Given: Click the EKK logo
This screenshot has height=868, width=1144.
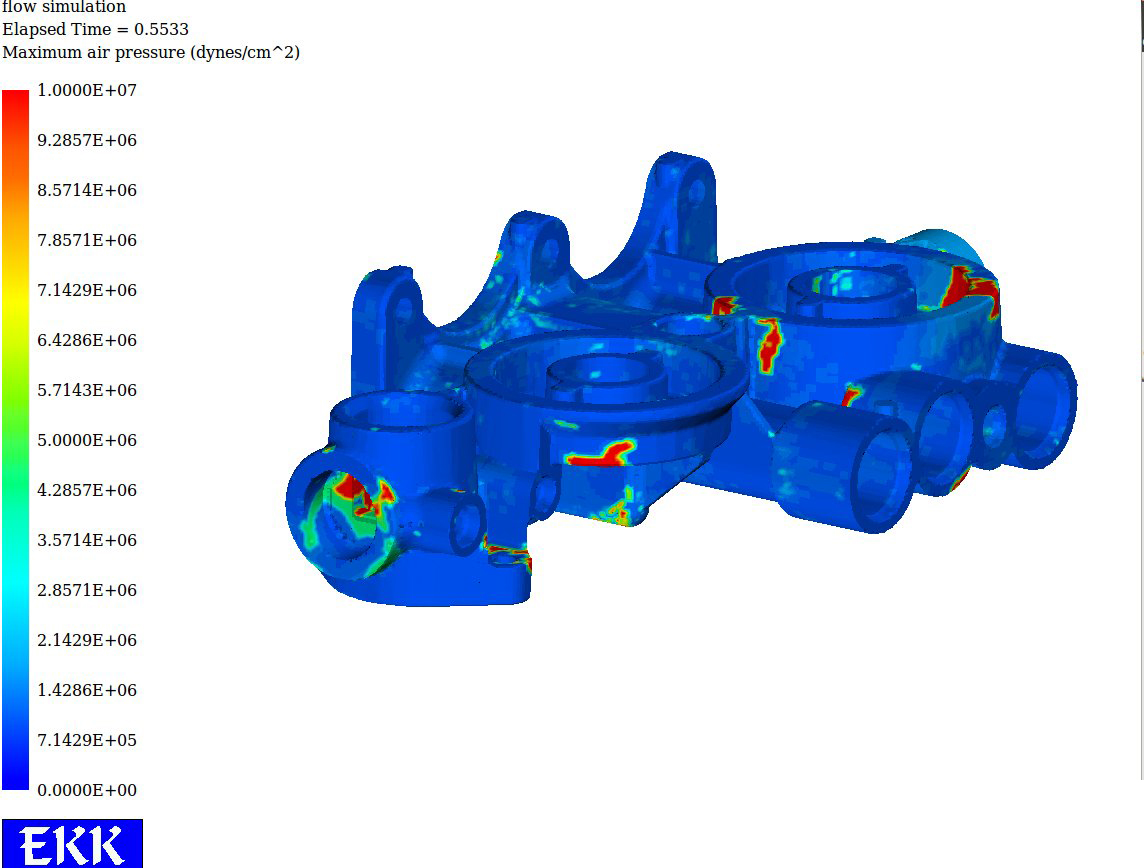Looking at the screenshot, I should coord(72,844).
